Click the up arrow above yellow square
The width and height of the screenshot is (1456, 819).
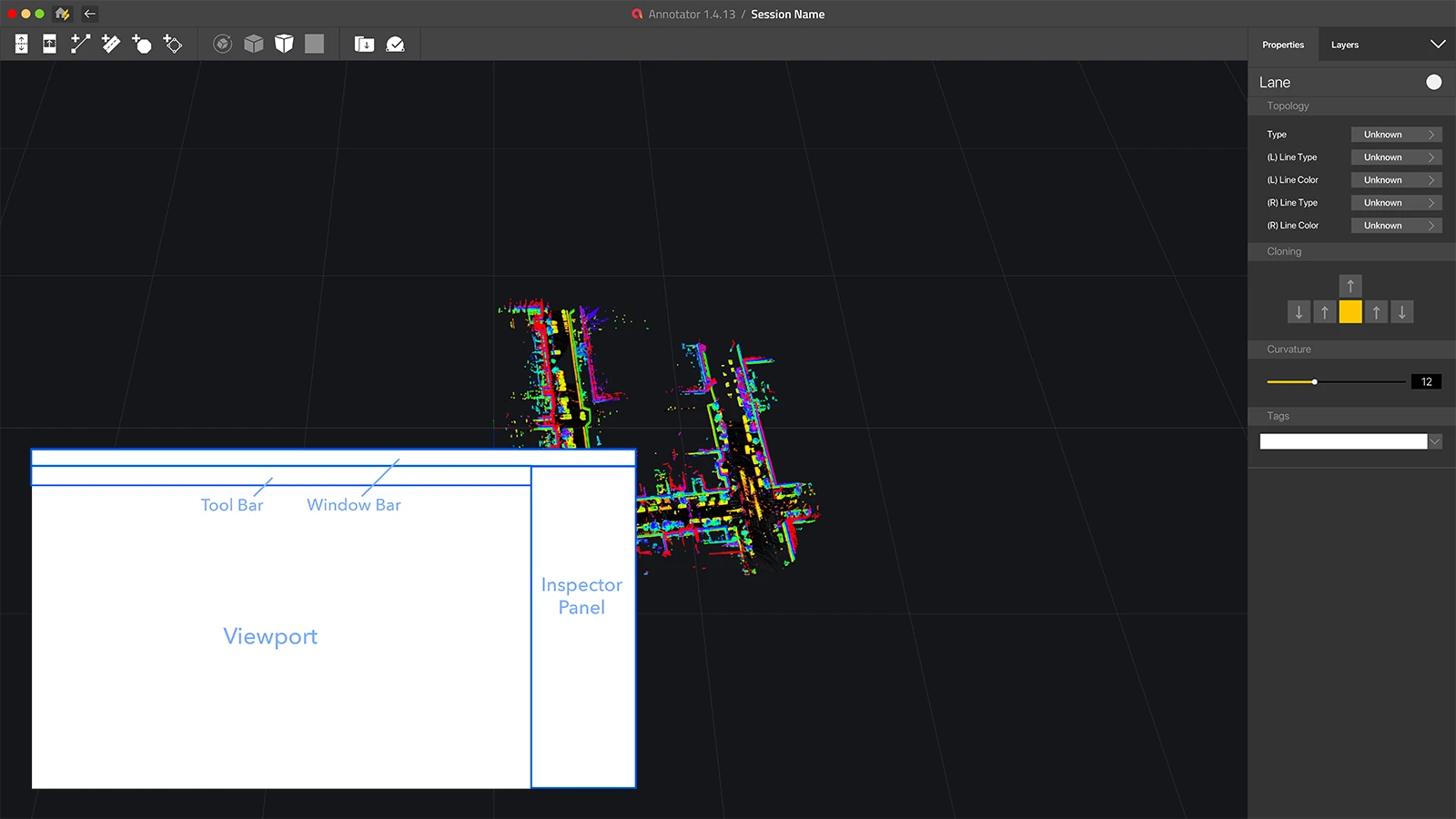click(x=1350, y=286)
